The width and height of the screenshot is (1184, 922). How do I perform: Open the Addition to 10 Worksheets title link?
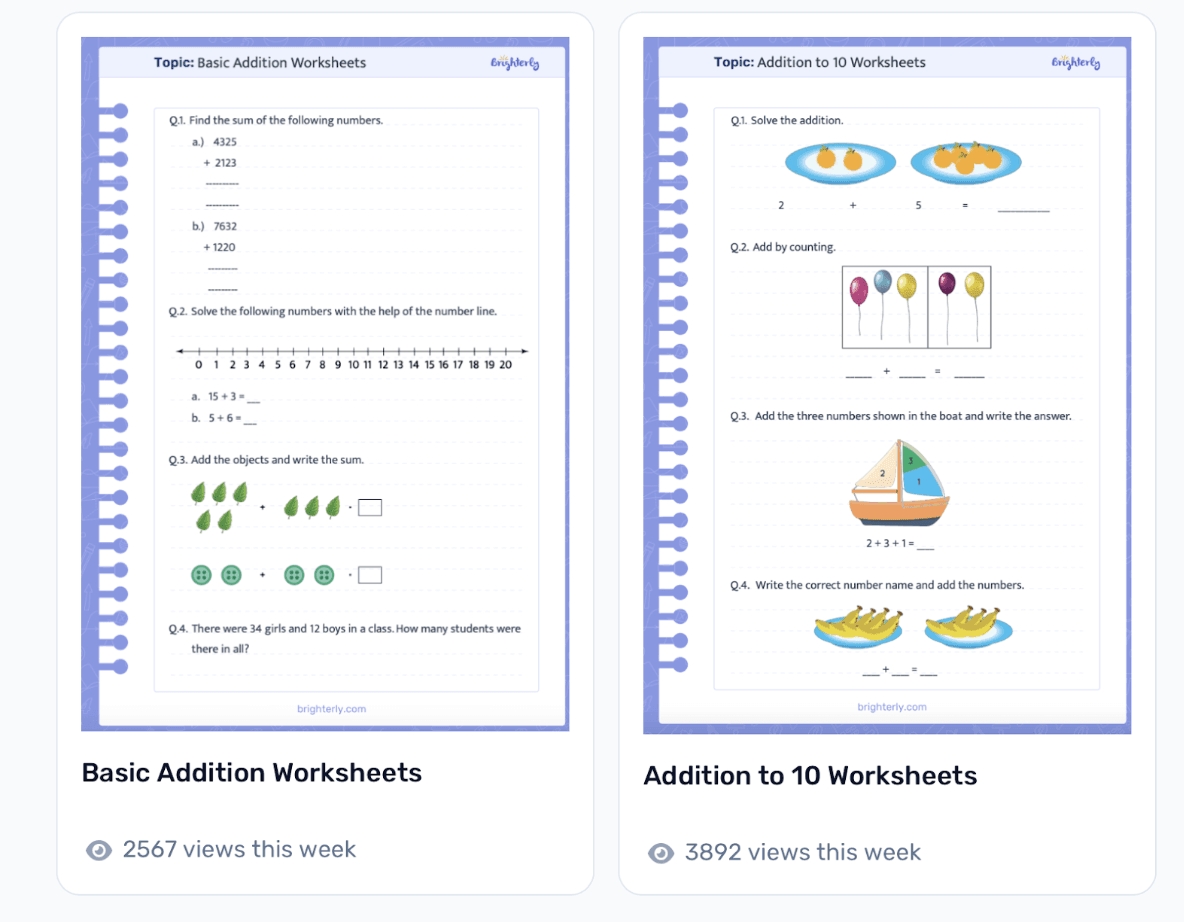[x=810, y=776]
